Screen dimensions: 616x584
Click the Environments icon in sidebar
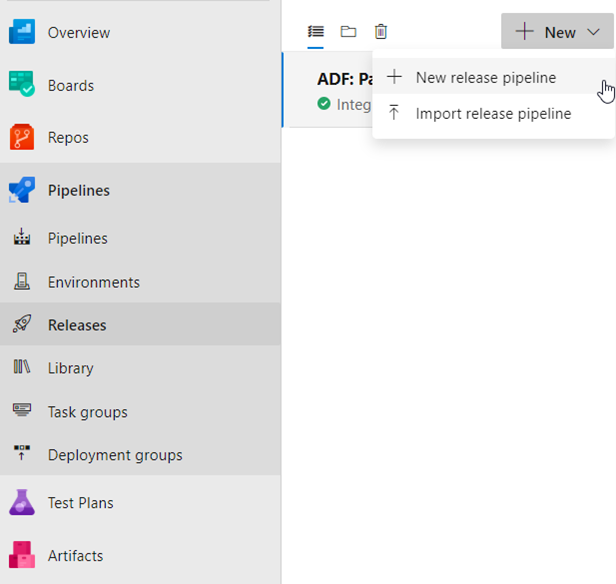click(22, 282)
